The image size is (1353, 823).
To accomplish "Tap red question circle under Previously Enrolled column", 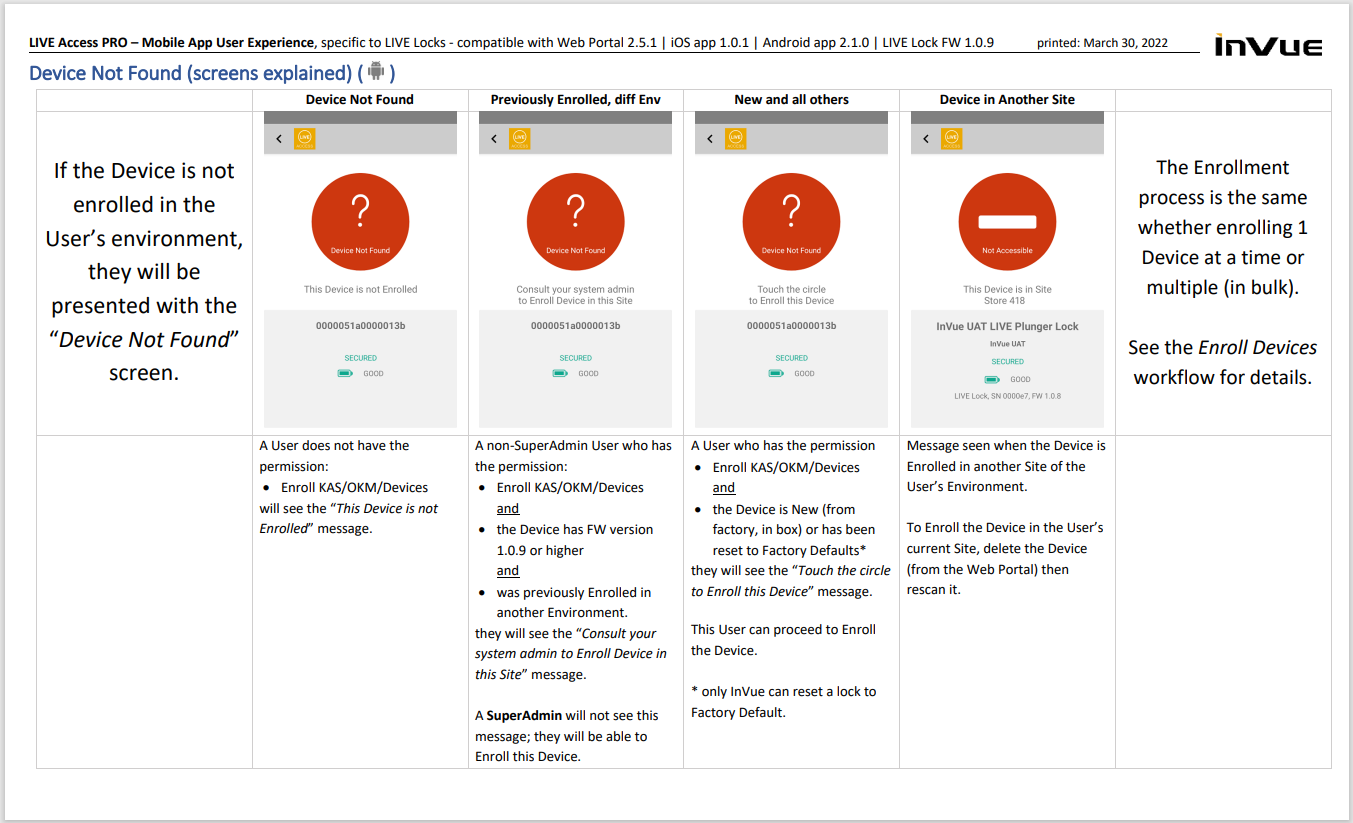I will click(576, 222).
